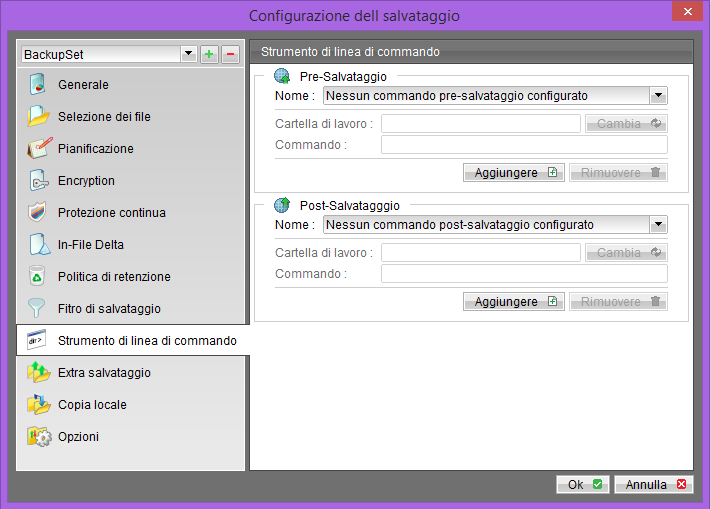711x509 pixels.
Task: Open Politica di retenzione section
Action: [131, 276]
